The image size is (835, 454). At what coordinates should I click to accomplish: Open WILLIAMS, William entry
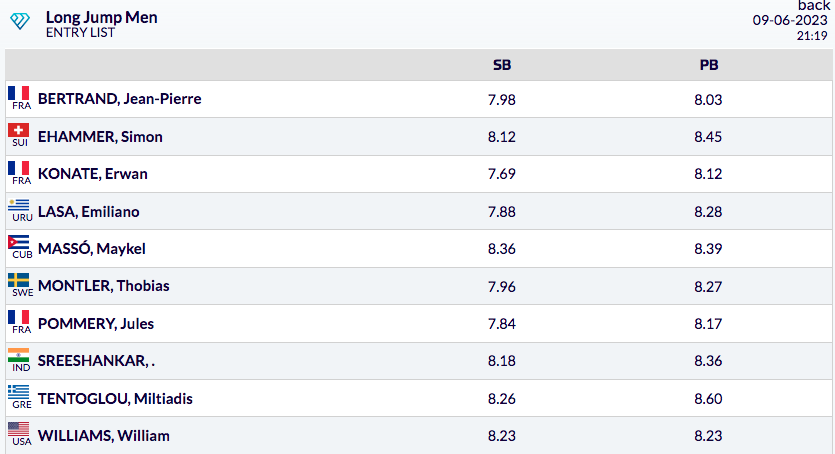click(x=103, y=436)
